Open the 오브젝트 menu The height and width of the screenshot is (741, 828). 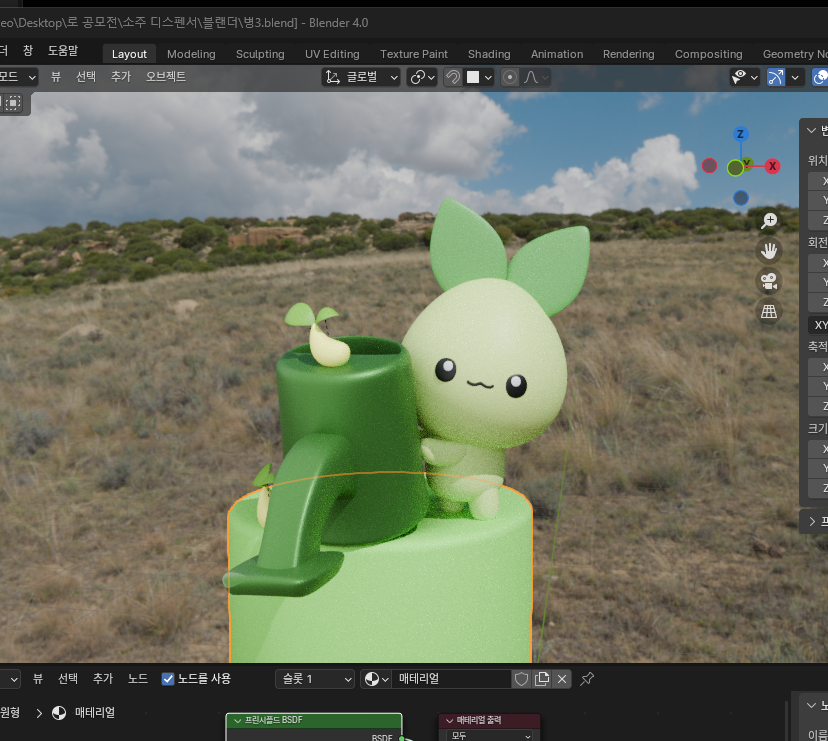point(166,77)
